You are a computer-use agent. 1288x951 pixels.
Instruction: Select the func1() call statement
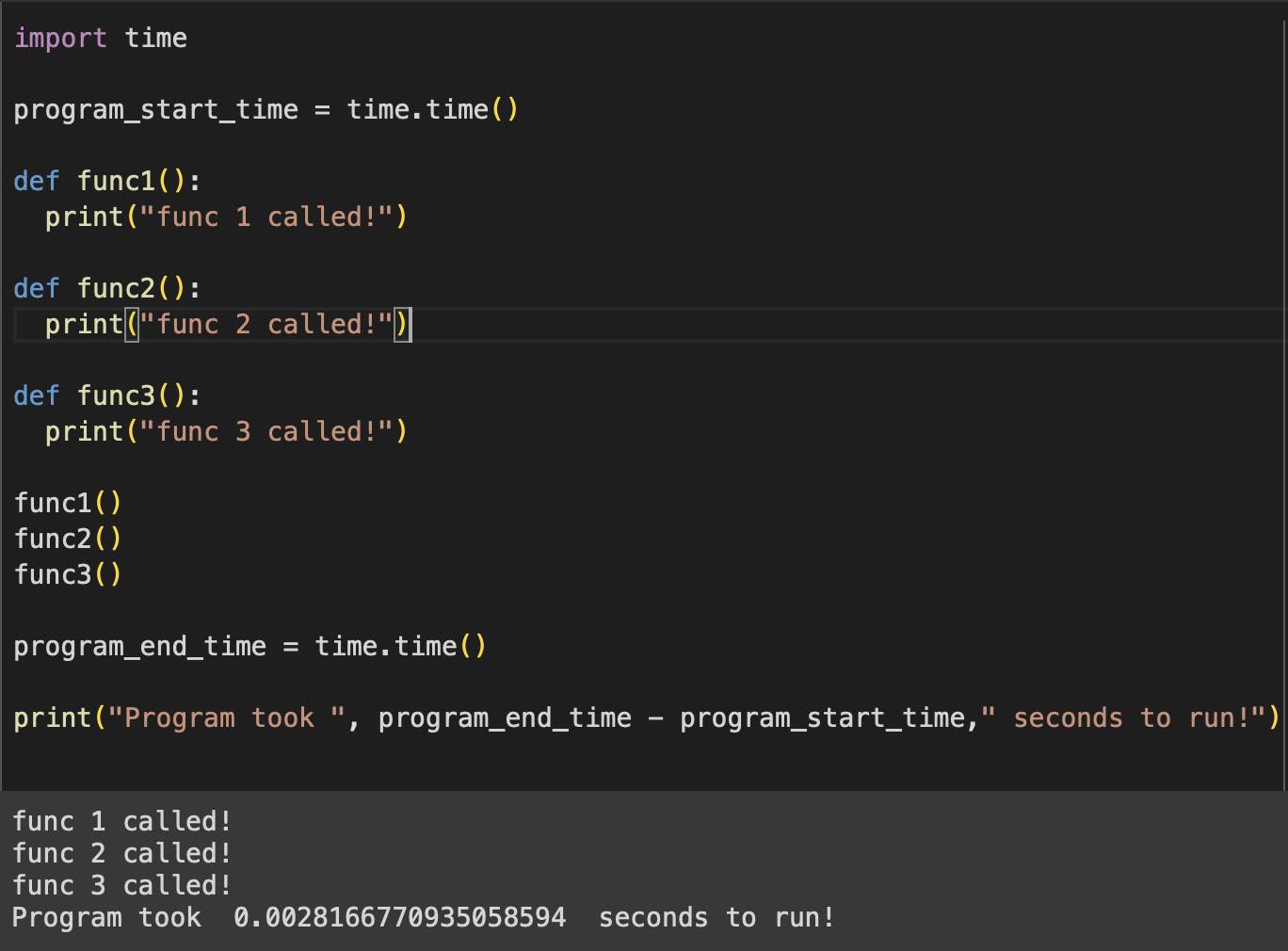67,503
